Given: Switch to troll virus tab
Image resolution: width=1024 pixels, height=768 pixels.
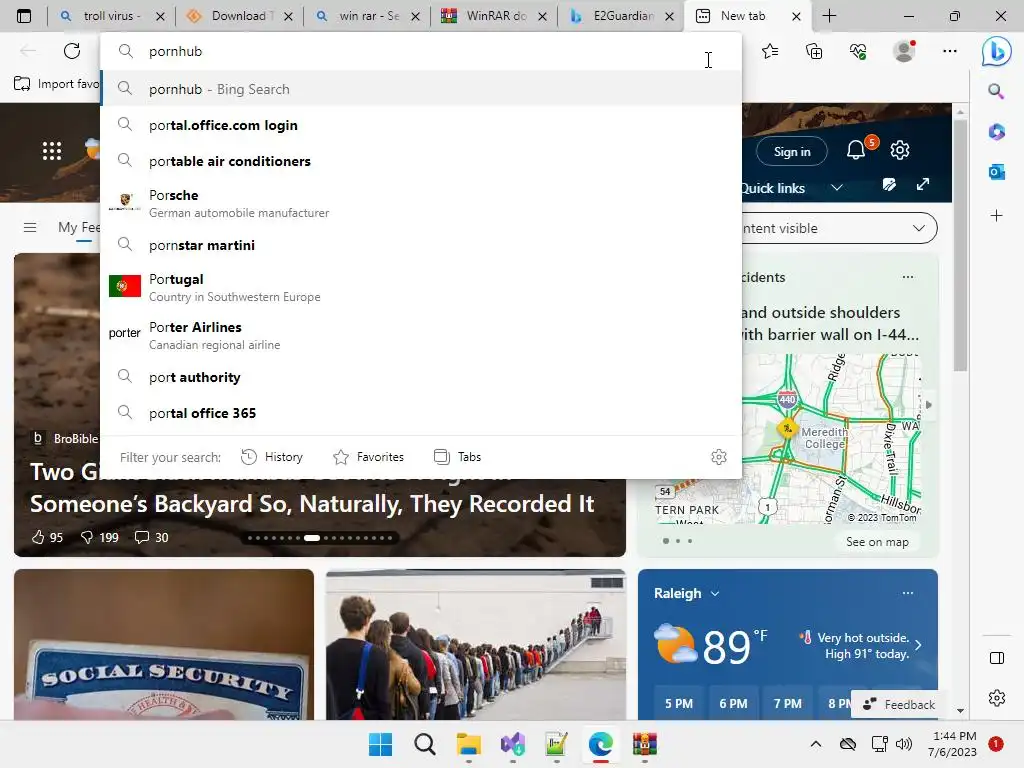Looking at the screenshot, I should click(x=111, y=16).
